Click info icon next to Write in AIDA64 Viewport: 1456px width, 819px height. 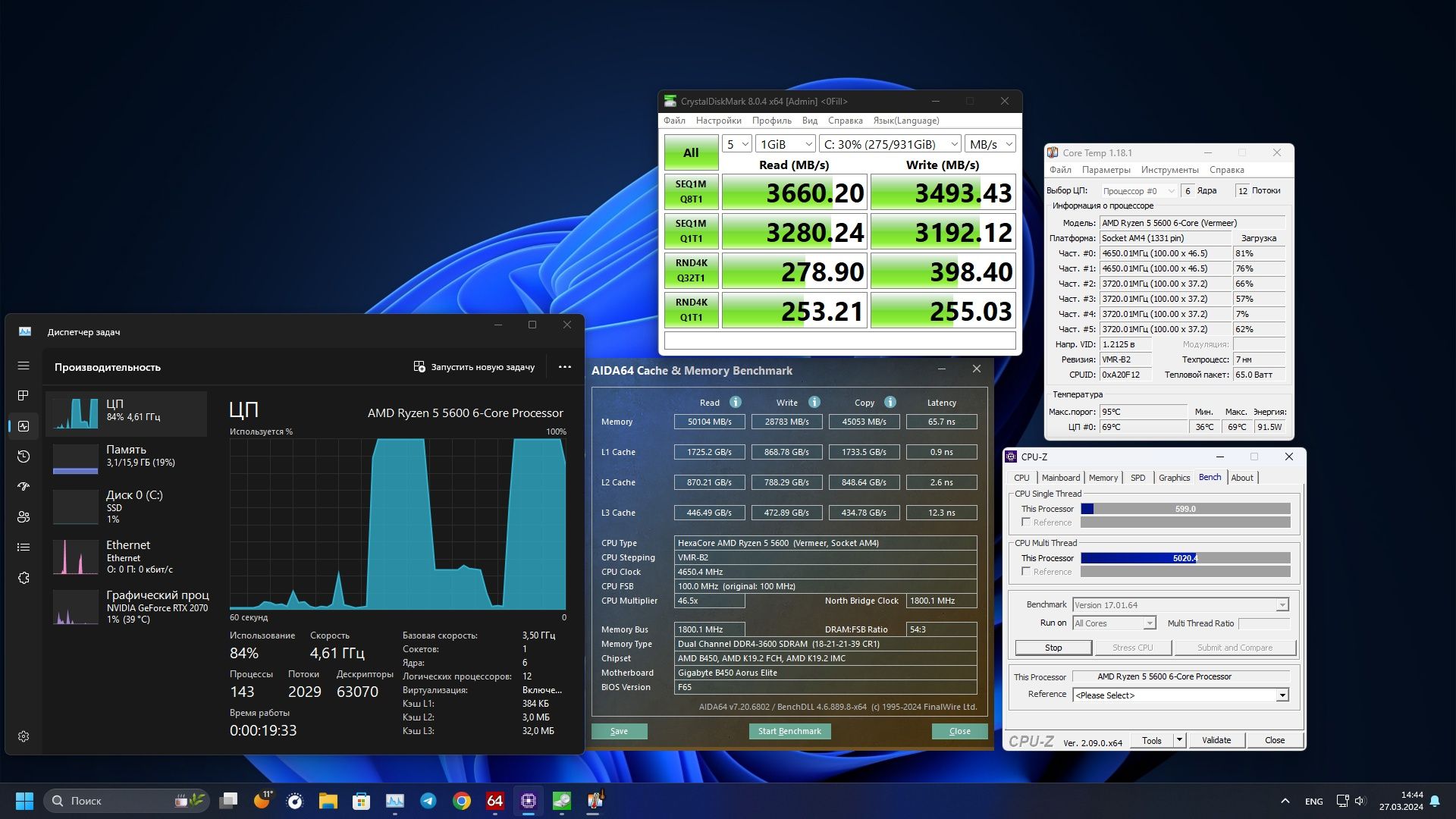814,402
